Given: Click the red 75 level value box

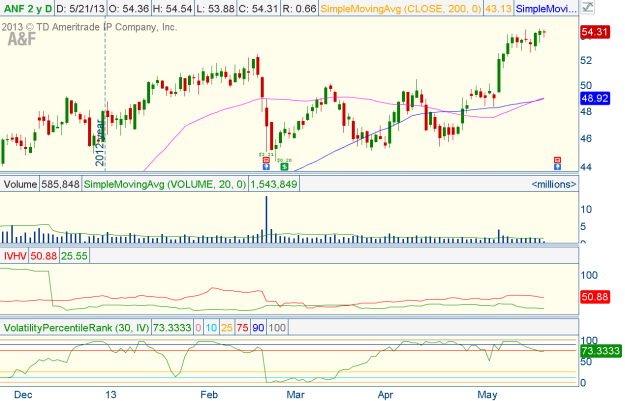Looking at the screenshot, I should pos(243,328).
